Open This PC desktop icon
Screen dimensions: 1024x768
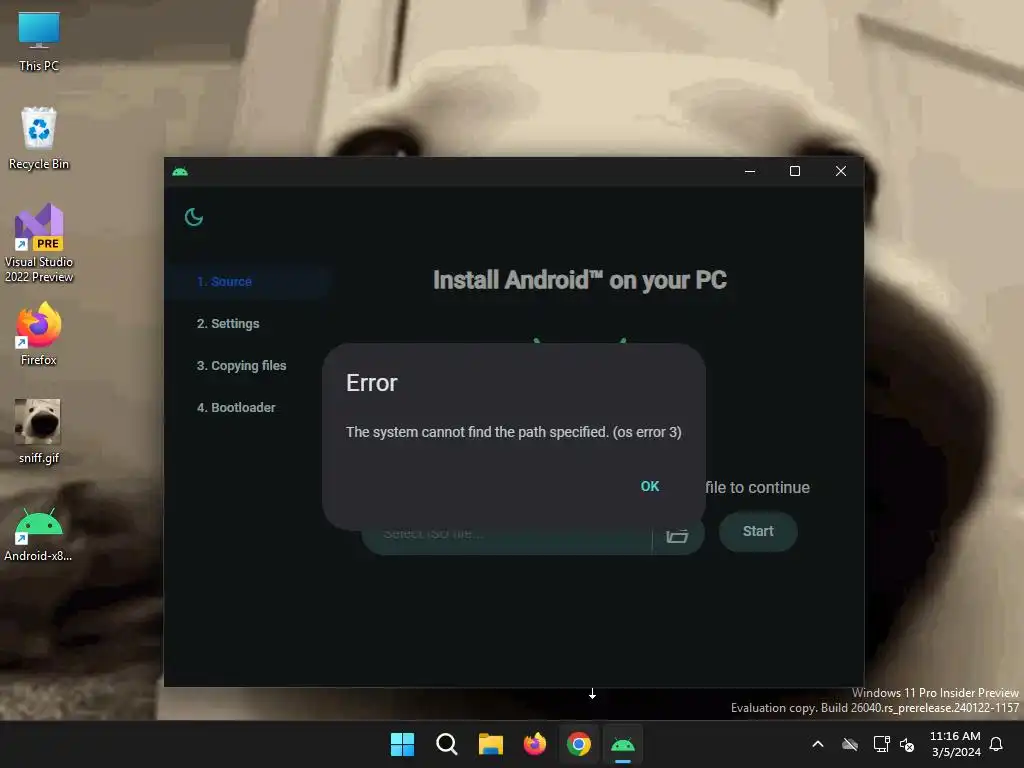[39, 41]
